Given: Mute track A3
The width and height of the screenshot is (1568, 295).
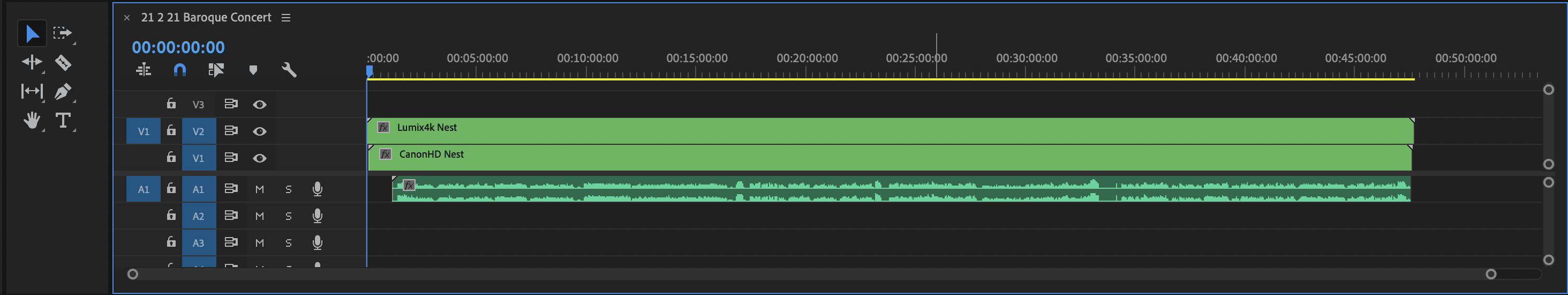Looking at the screenshot, I should 259,242.
